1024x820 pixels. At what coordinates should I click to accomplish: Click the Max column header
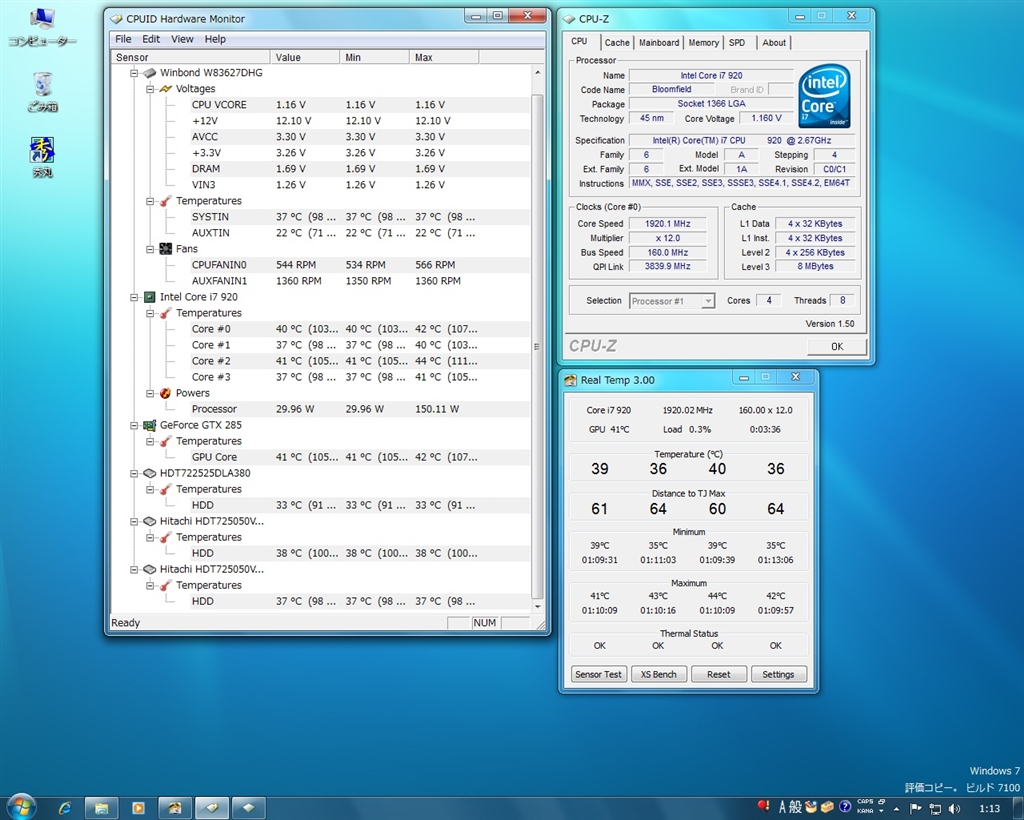(x=444, y=57)
